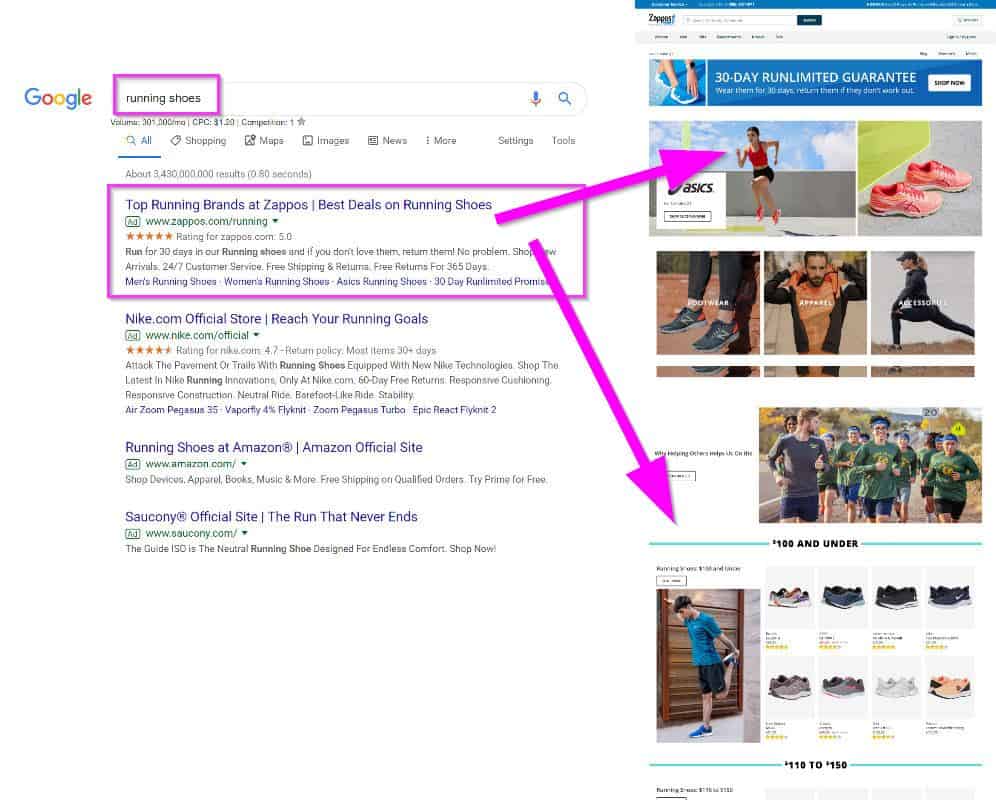This screenshot has width=996, height=800.
Task: Open the More search options menu
Action: tap(441, 140)
